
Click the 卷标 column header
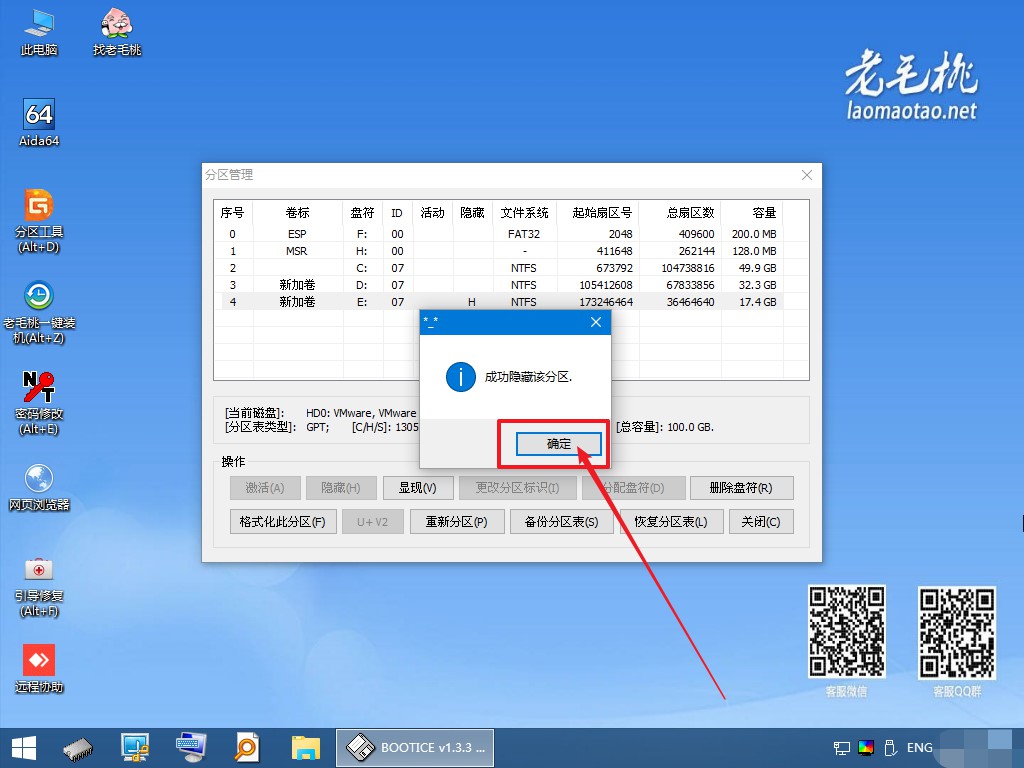pos(297,213)
